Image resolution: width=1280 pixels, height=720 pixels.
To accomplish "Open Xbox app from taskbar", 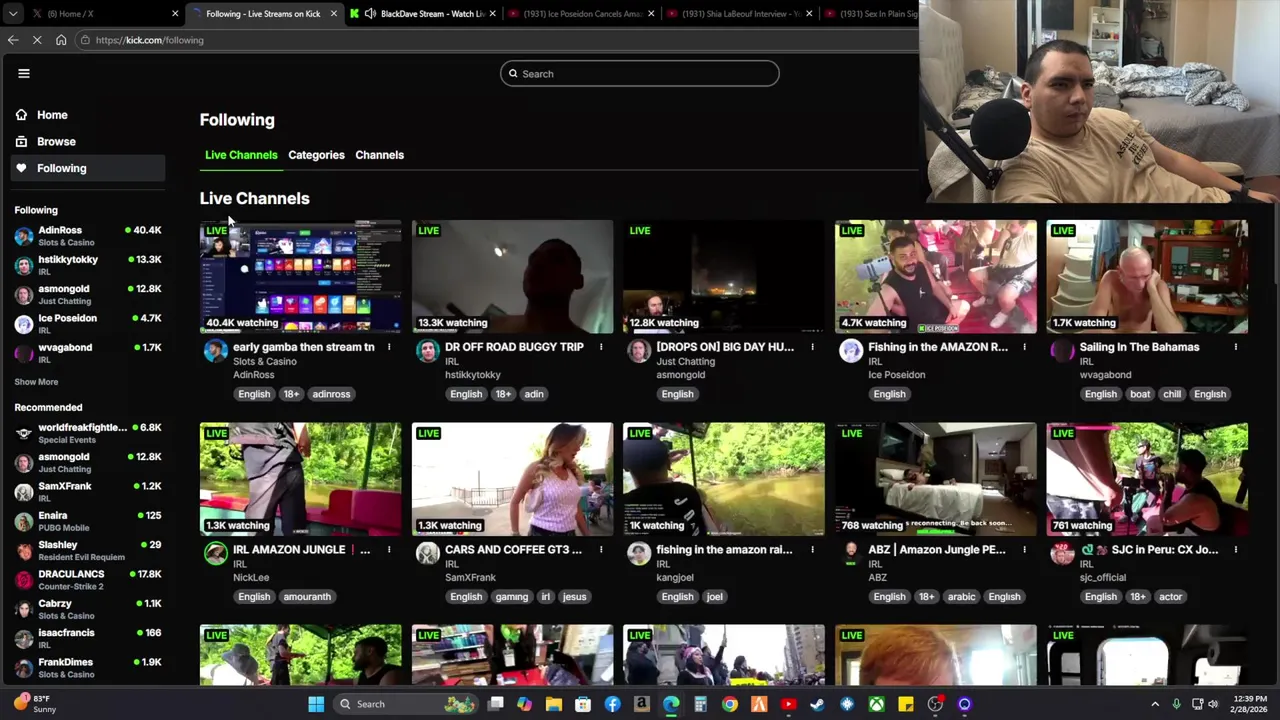I will [876, 704].
